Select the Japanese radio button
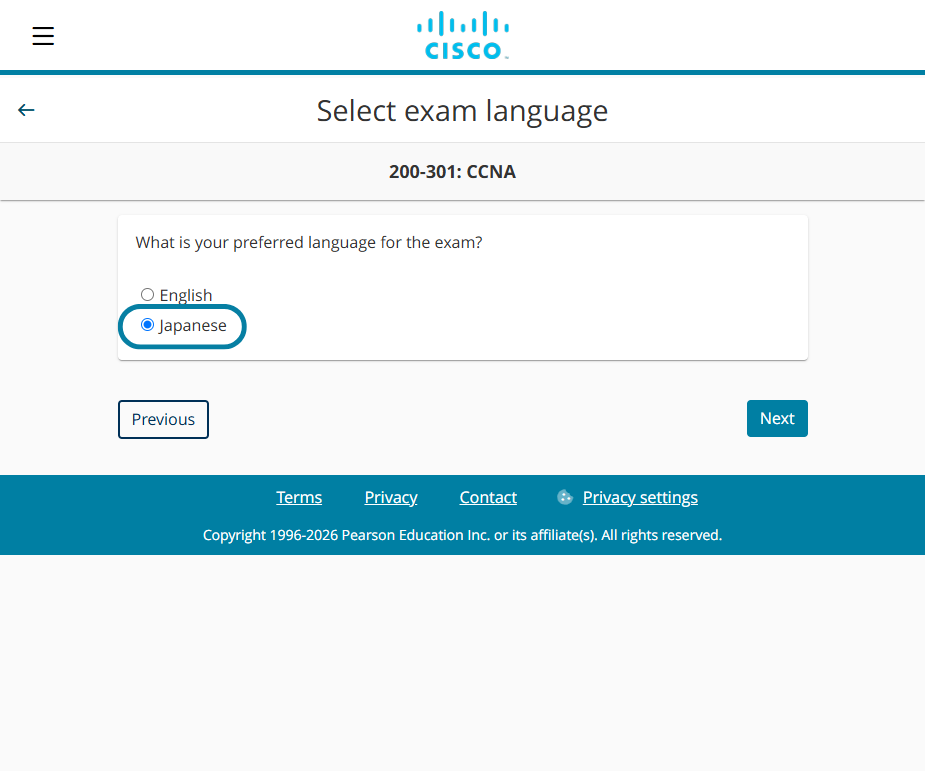 147,325
